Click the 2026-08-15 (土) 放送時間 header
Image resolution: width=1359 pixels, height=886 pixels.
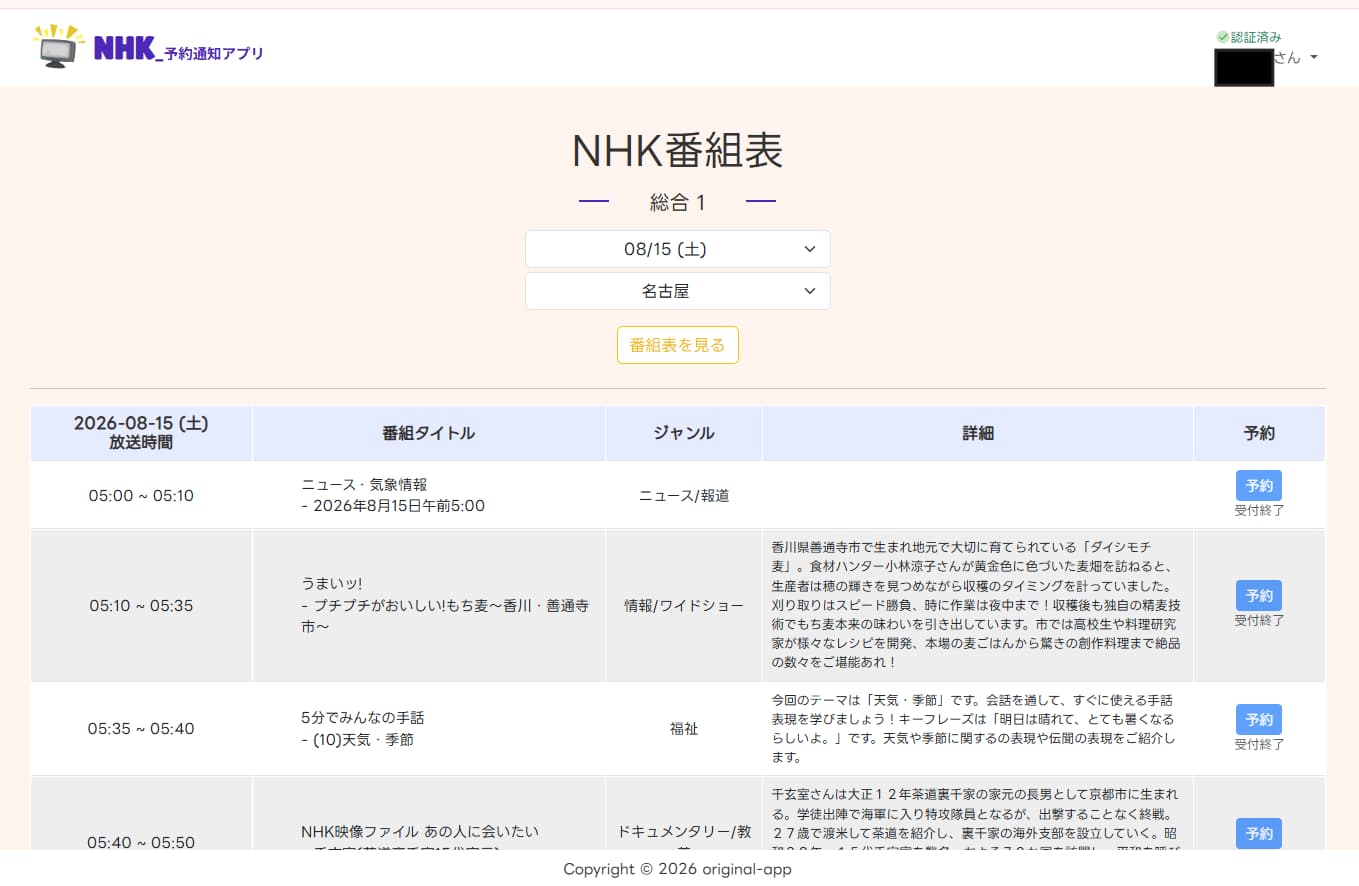click(141, 433)
